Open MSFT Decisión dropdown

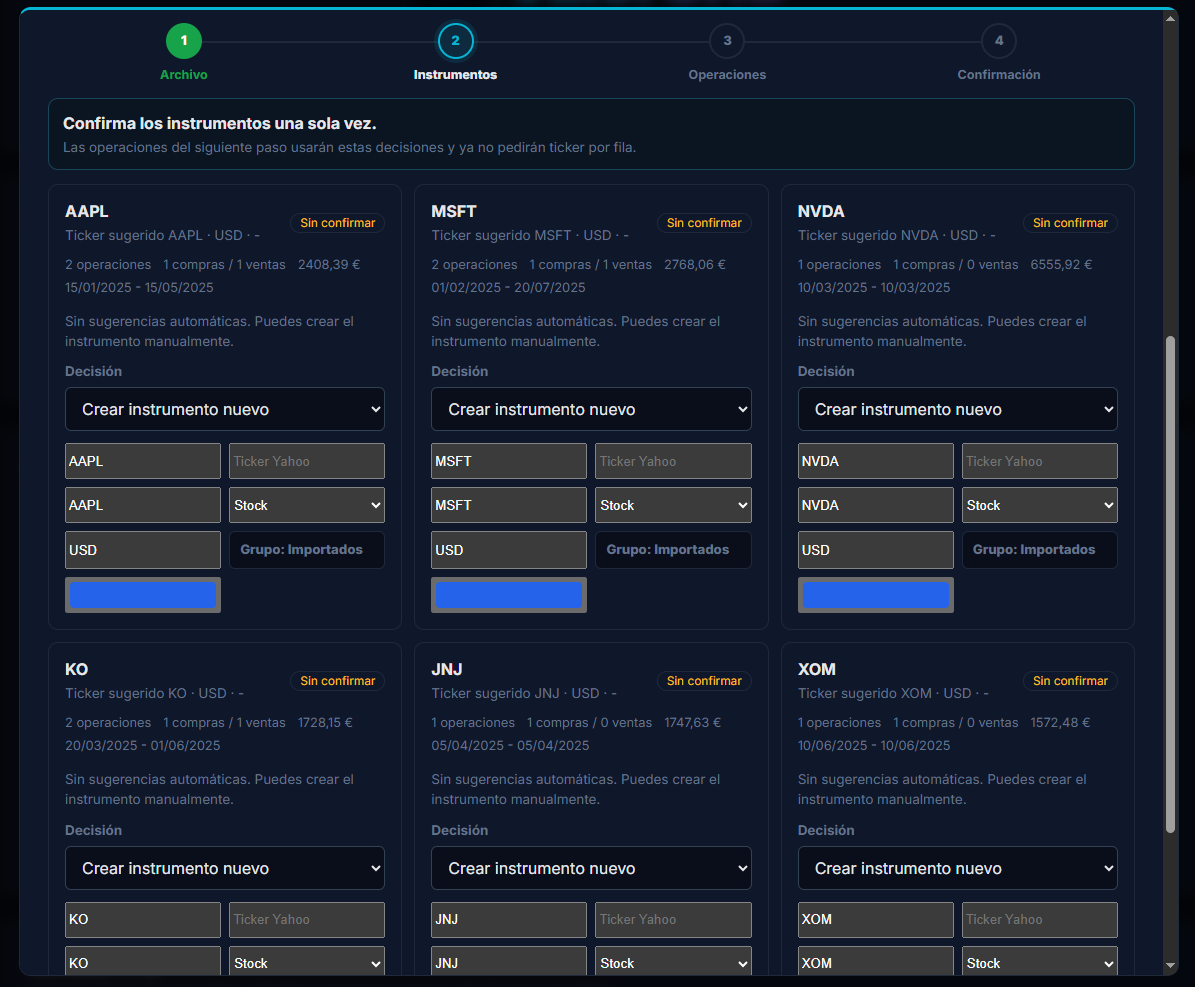point(591,409)
